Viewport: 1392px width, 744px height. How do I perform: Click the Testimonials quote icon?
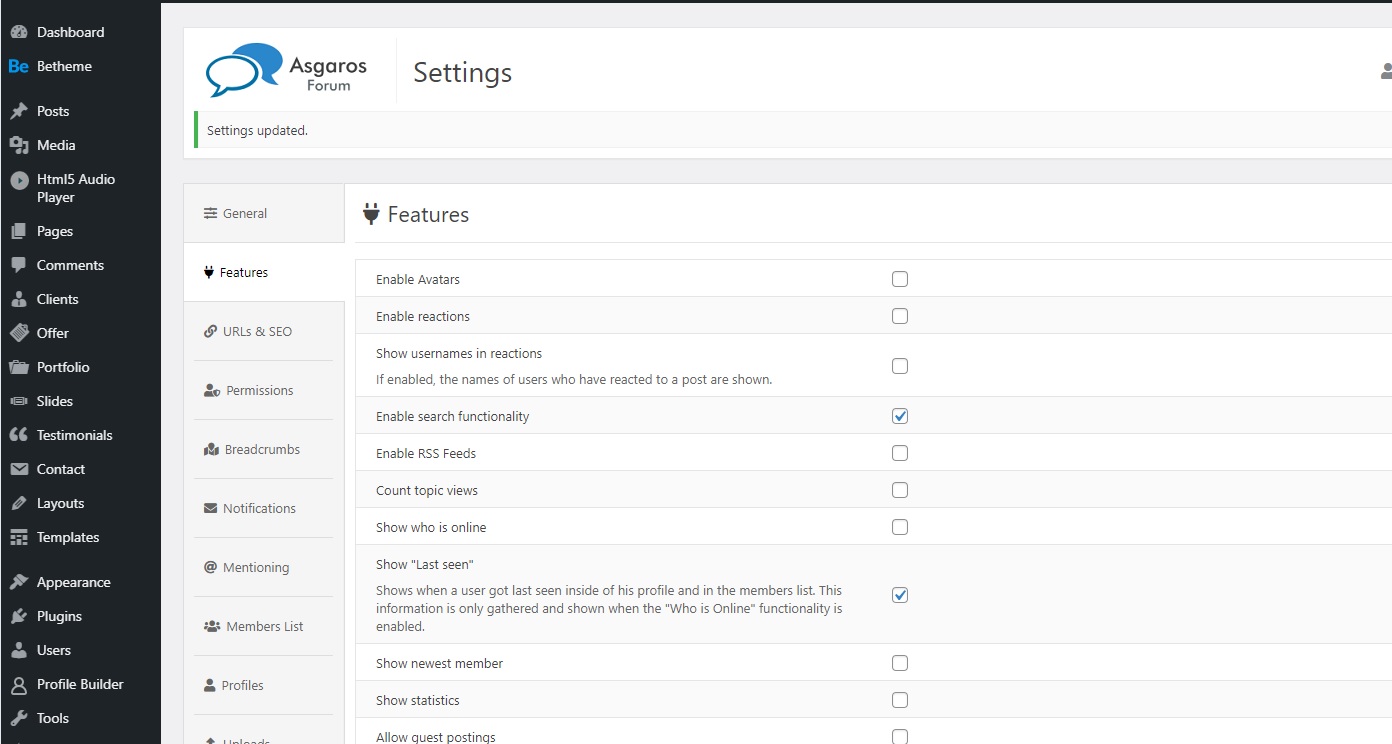(x=19, y=435)
